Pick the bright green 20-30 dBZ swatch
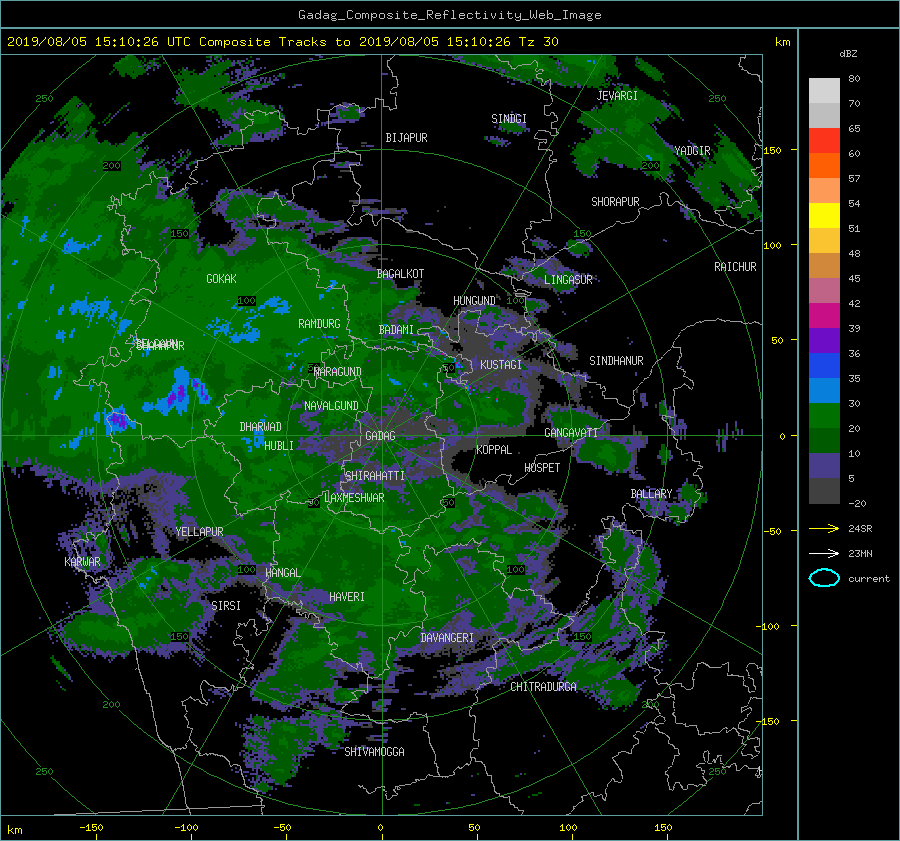Image resolution: width=900 pixels, height=841 pixels. click(x=824, y=416)
